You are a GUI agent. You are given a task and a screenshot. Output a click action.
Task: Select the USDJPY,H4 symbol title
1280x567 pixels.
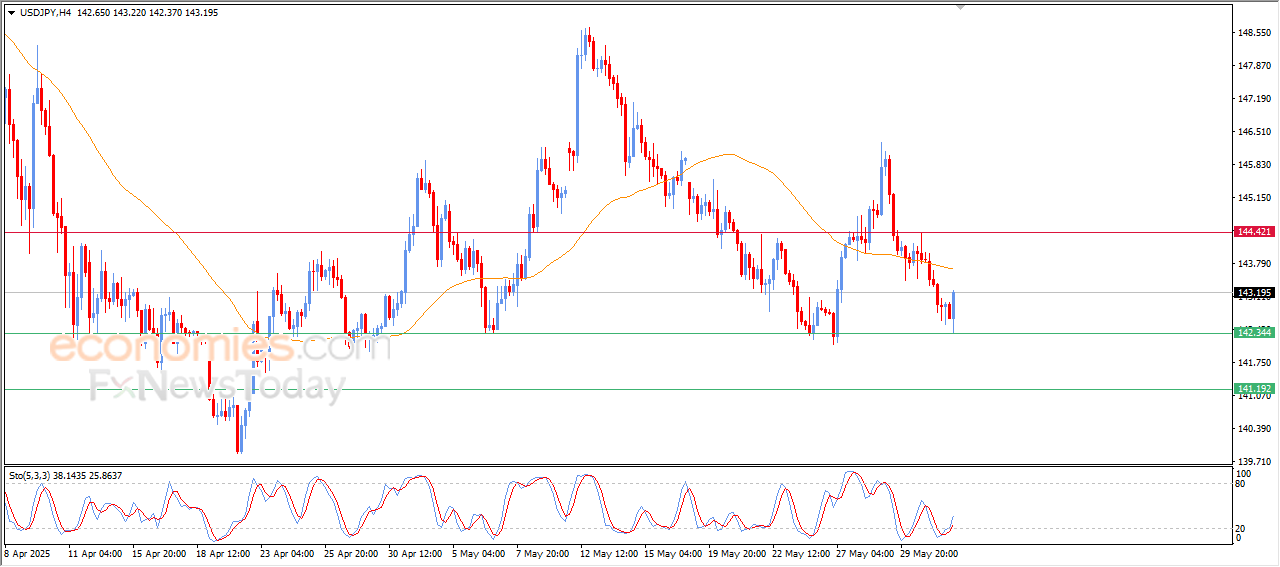pos(45,13)
